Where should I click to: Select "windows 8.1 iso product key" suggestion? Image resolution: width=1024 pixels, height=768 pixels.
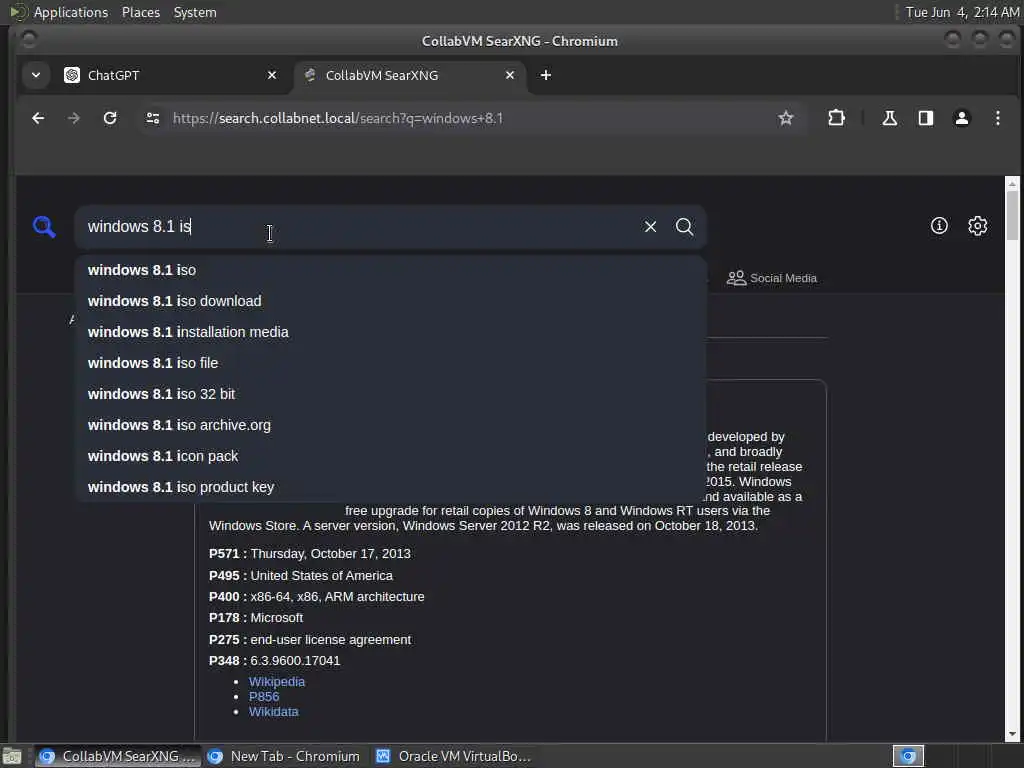tap(391, 487)
